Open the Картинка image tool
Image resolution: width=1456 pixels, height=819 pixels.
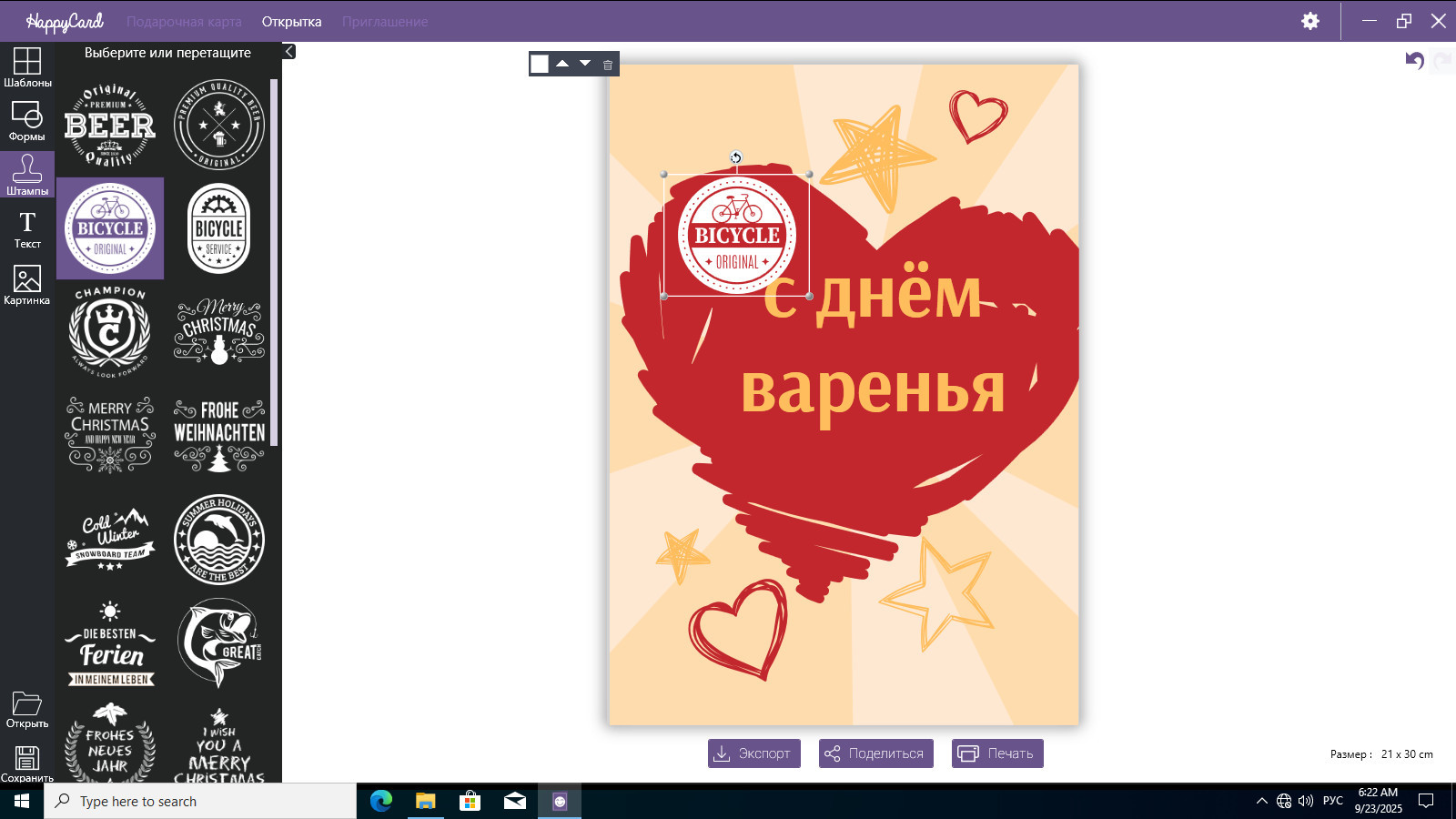point(27,284)
